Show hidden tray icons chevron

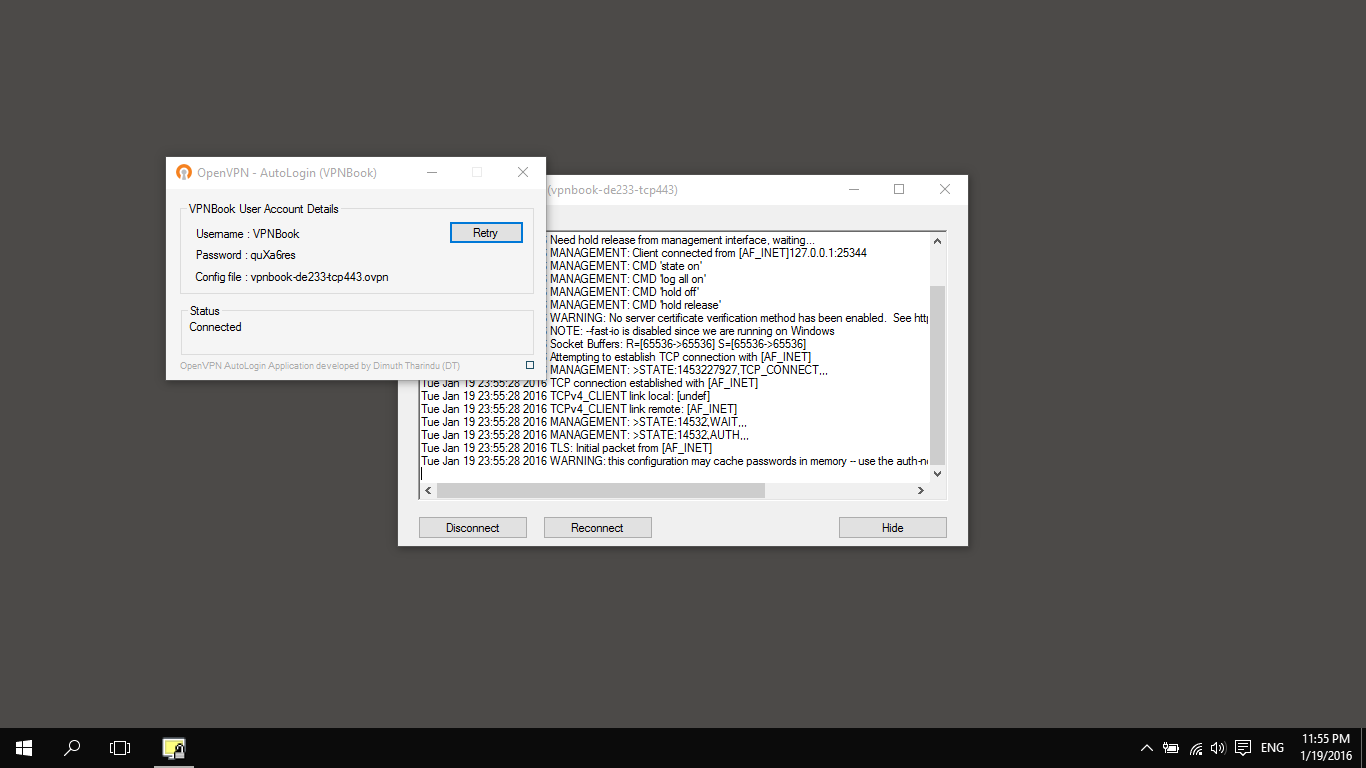pyautogui.click(x=1146, y=748)
